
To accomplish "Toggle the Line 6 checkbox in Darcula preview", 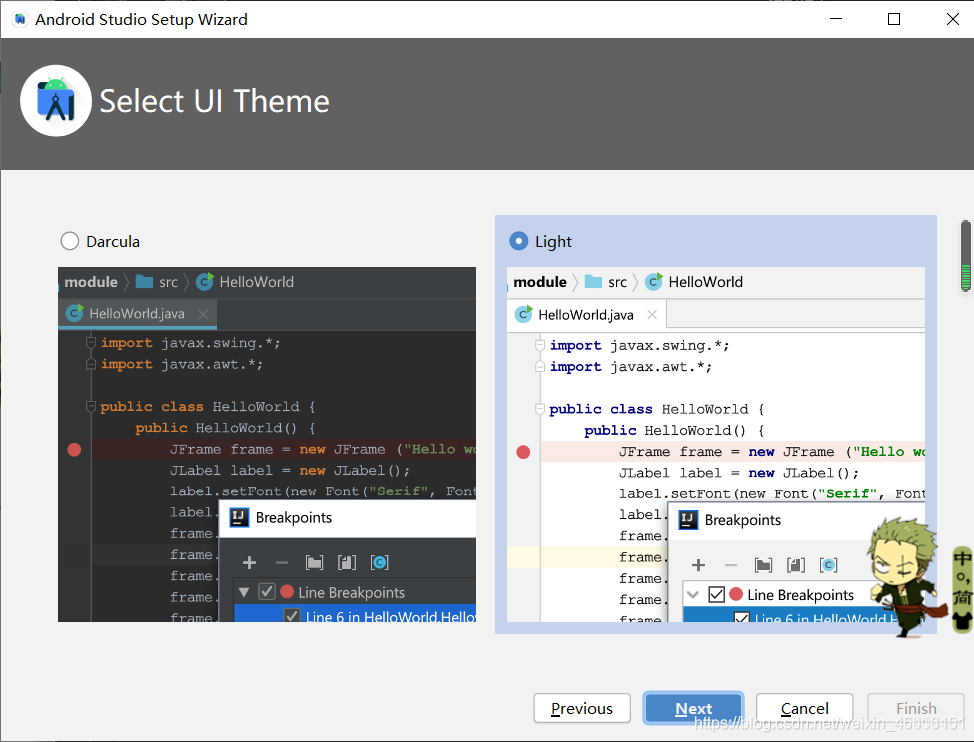I will (x=292, y=615).
